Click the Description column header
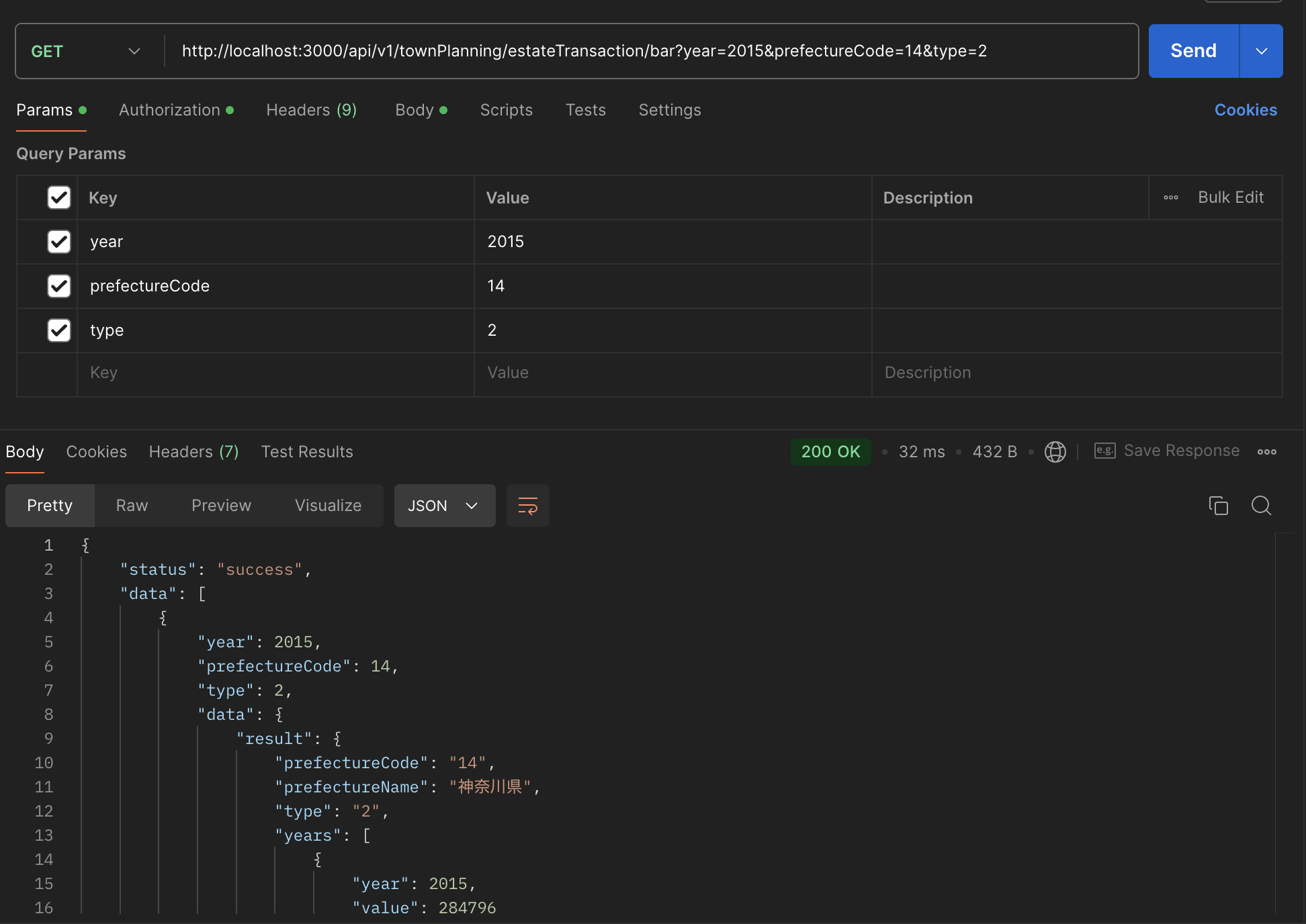Image resolution: width=1306 pixels, height=924 pixels. click(x=927, y=197)
